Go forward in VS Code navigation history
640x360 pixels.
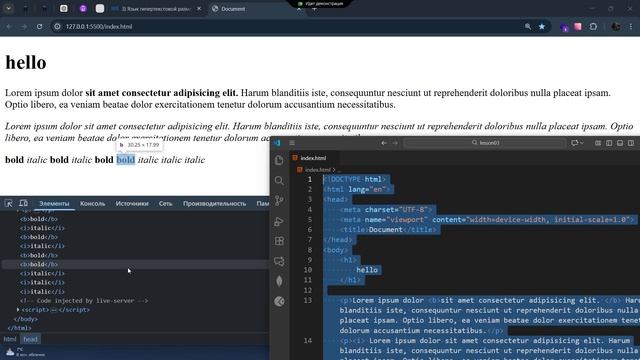point(395,143)
